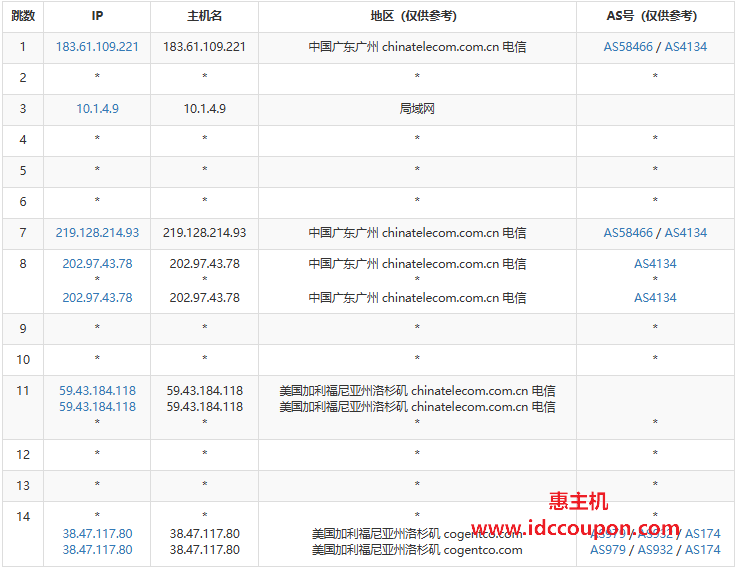Open the AS979 link in the last line

[x=608, y=550]
